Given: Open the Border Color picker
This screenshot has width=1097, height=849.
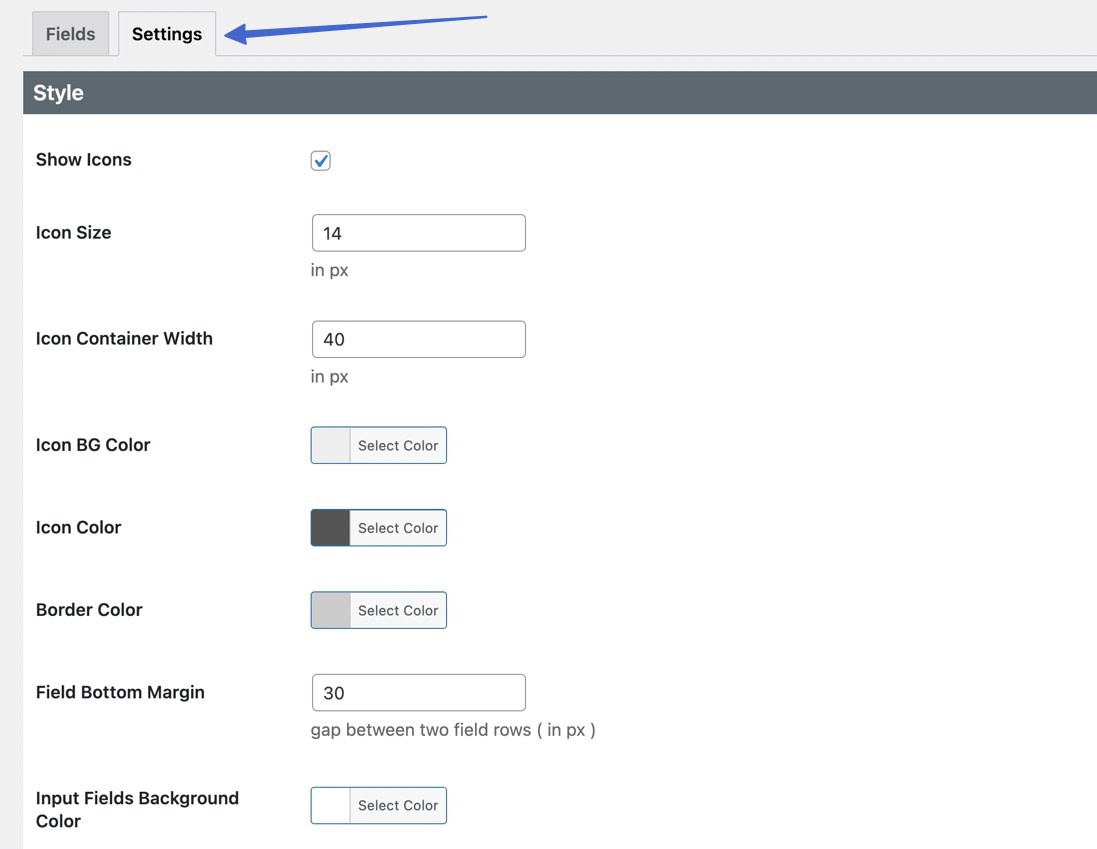Looking at the screenshot, I should coord(397,610).
